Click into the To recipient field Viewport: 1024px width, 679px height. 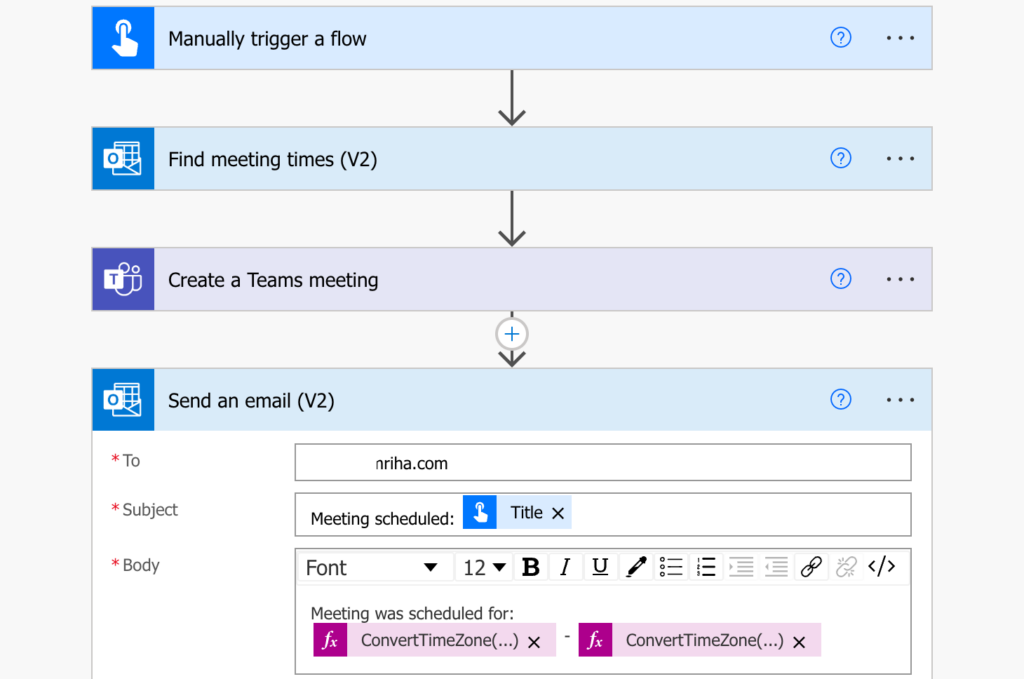(x=602, y=462)
